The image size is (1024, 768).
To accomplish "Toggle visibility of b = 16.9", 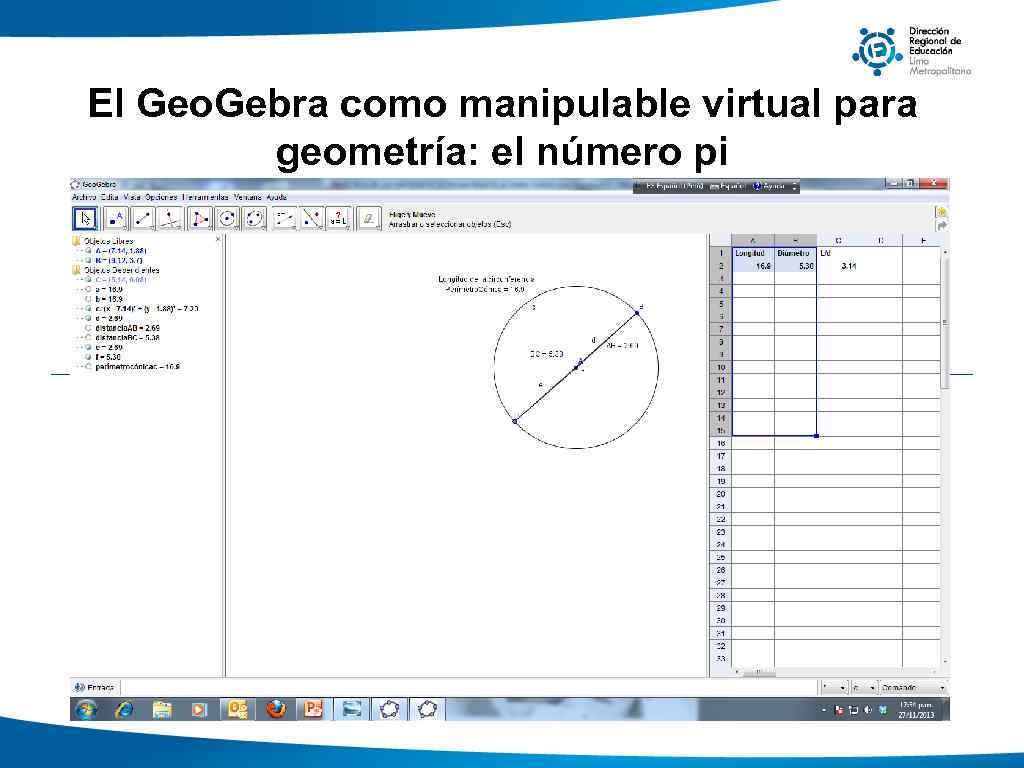I will tap(88, 299).
